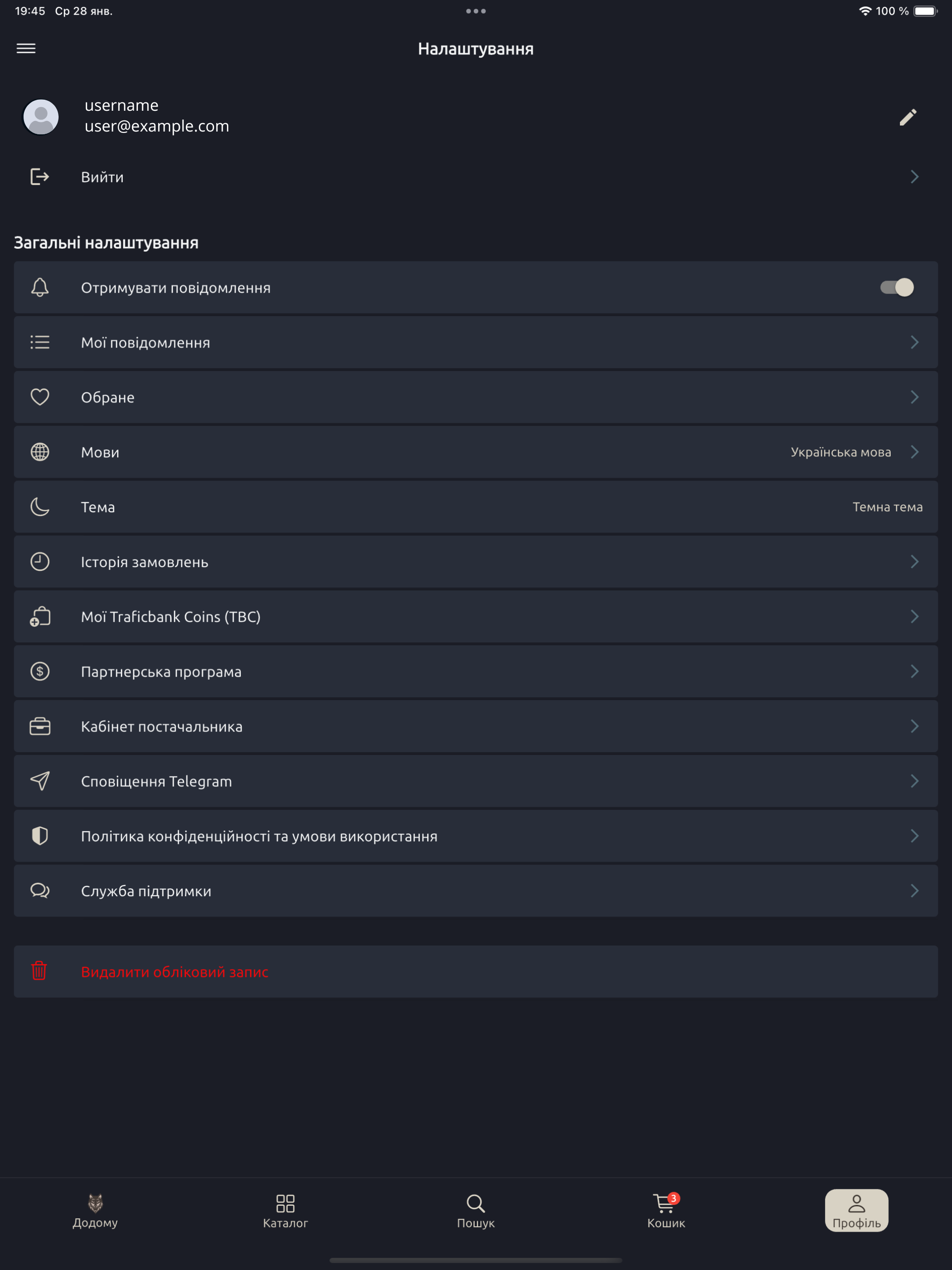Tap the shield privacy policy icon

click(40, 836)
